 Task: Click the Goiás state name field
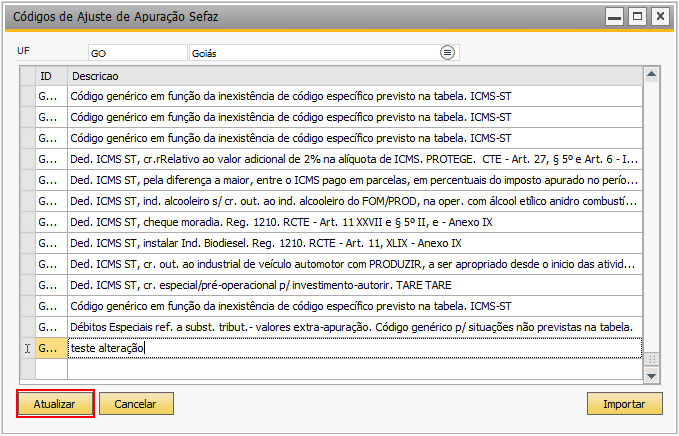314,53
